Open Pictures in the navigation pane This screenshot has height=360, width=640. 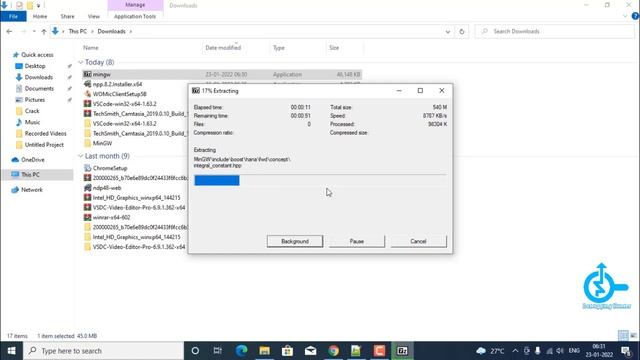35,100
